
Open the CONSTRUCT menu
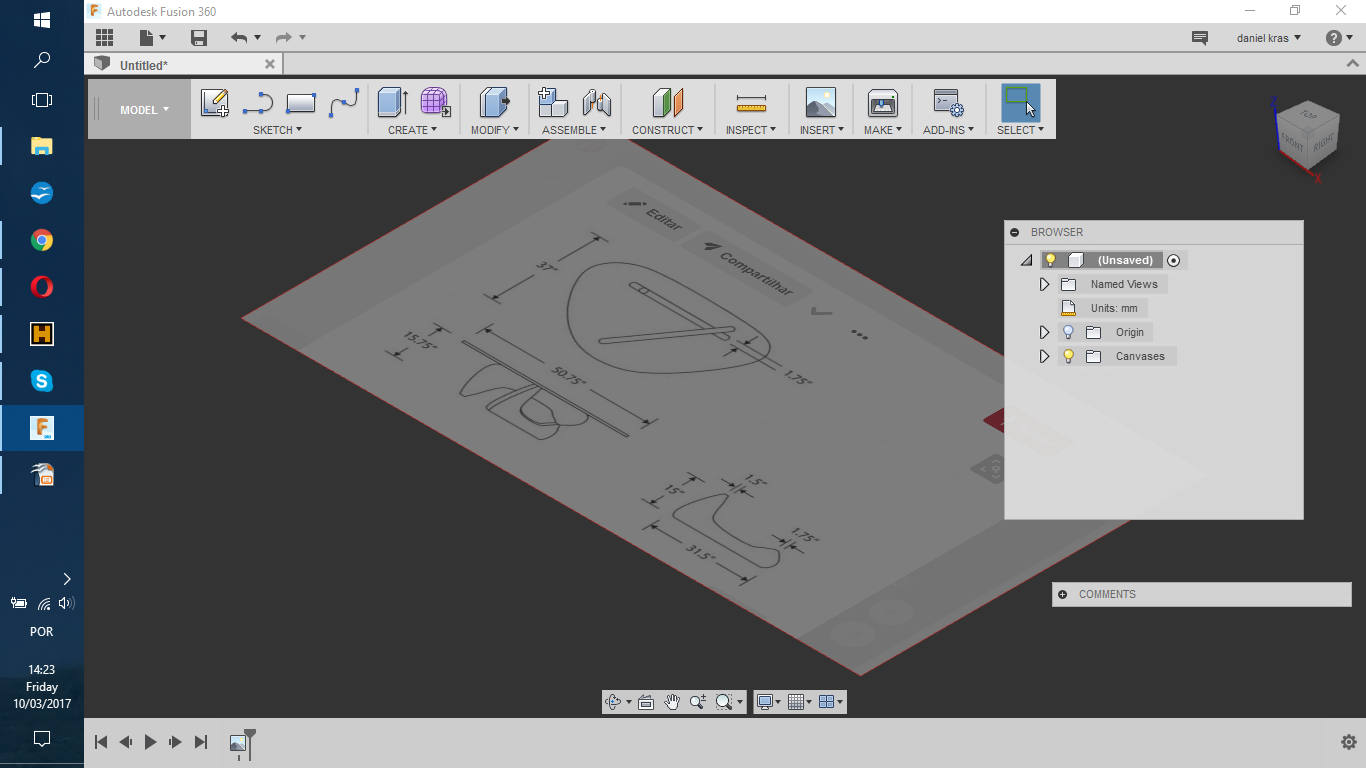pos(667,130)
